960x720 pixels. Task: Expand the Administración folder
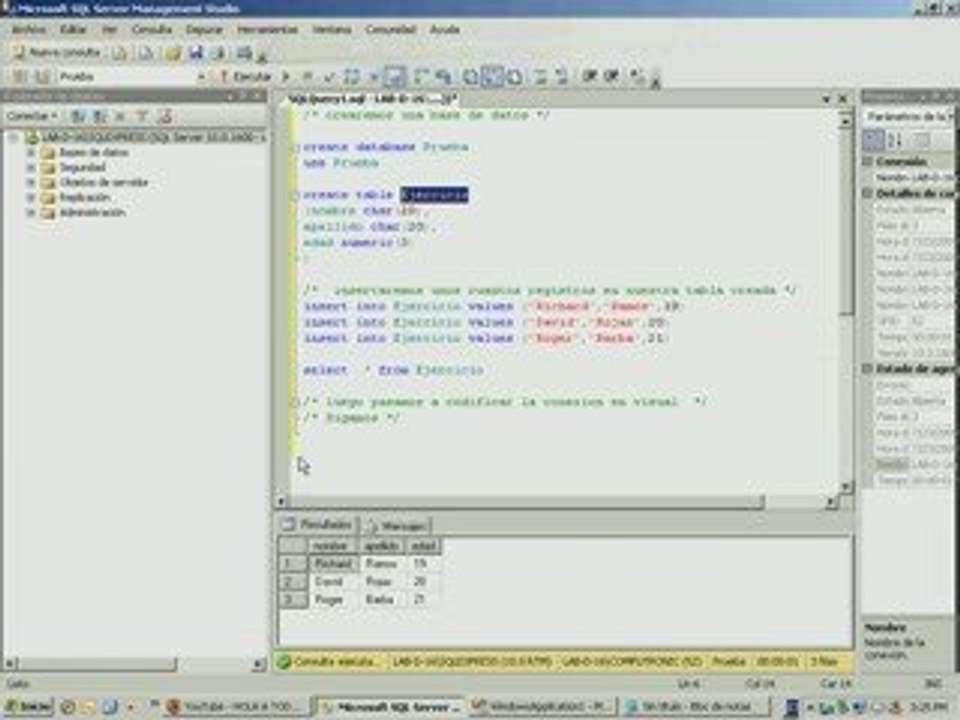31,213
